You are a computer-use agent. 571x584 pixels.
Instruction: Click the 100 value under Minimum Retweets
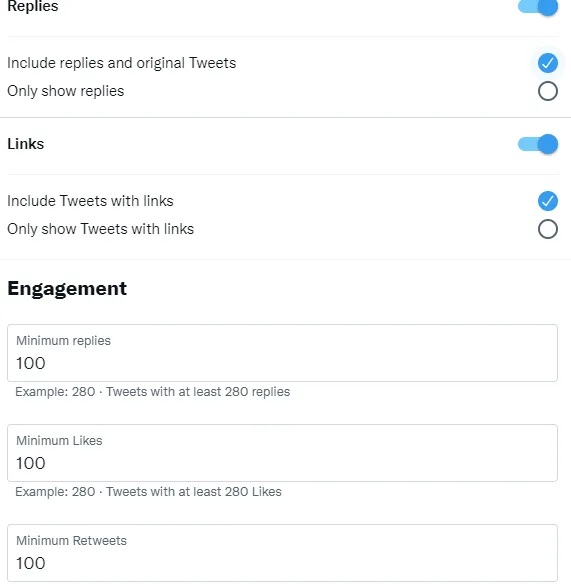31,564
